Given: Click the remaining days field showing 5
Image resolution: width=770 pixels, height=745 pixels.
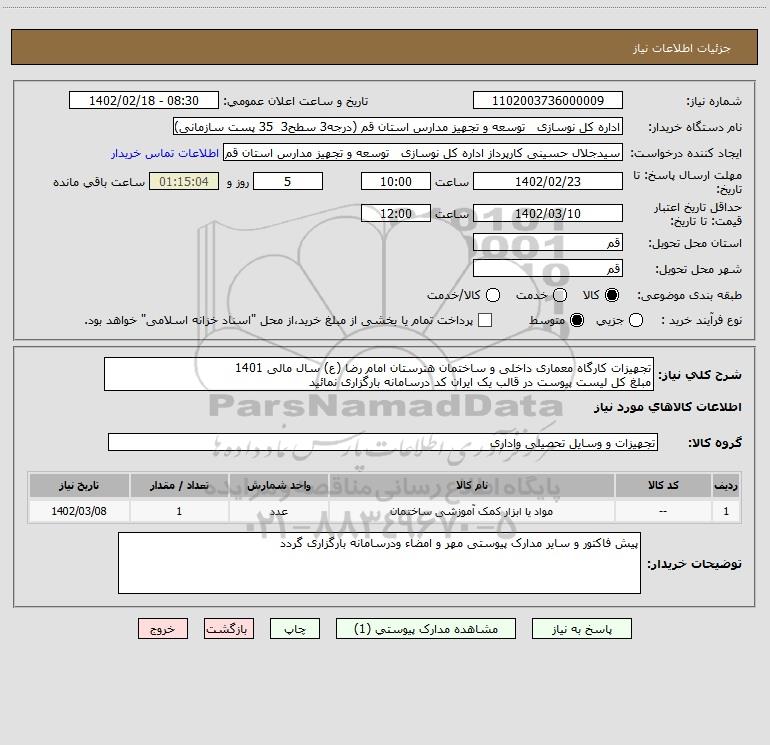Looking at the screenshot, I should [288, 181].
